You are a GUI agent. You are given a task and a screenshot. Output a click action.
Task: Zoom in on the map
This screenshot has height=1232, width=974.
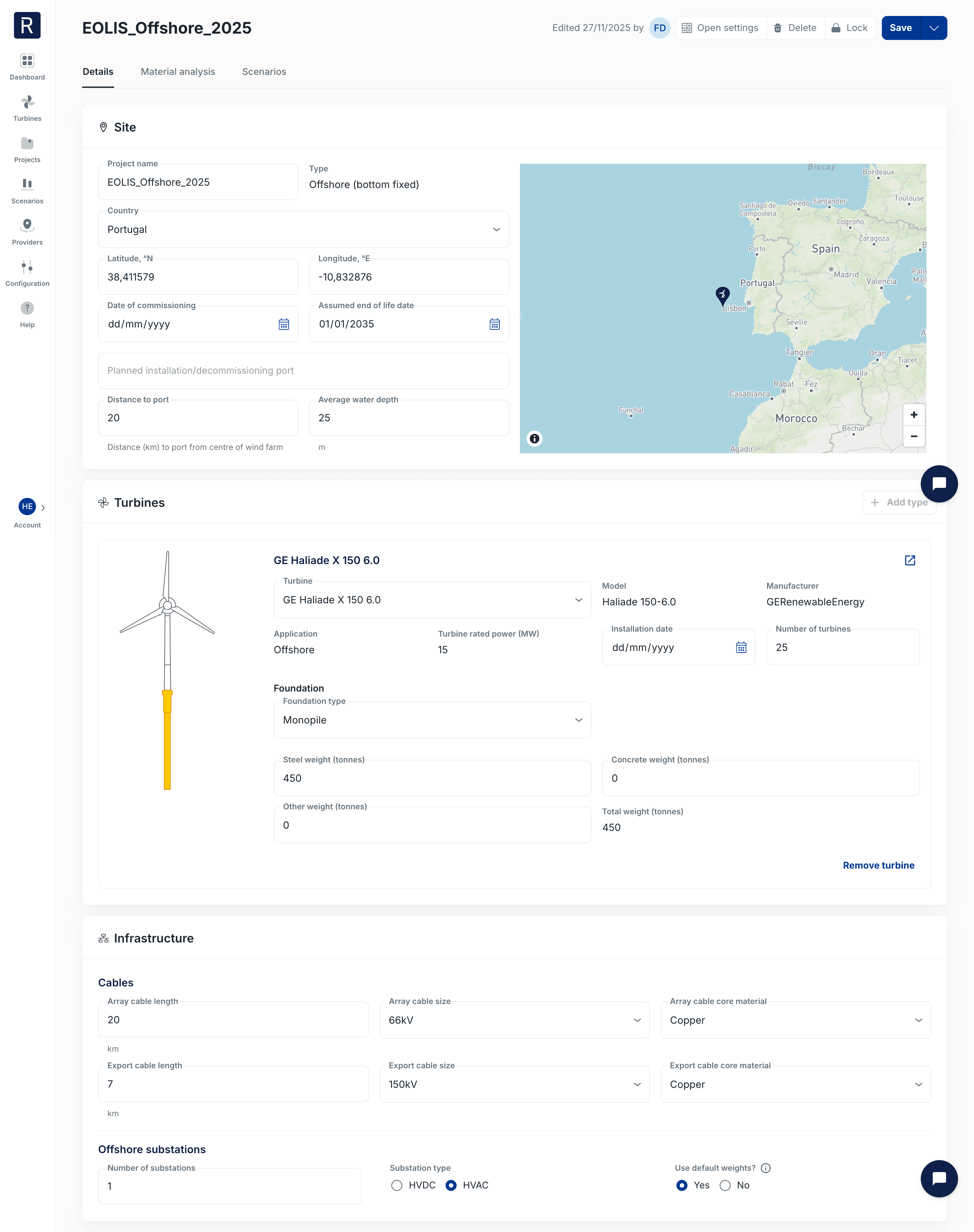(x=913, y=415)
